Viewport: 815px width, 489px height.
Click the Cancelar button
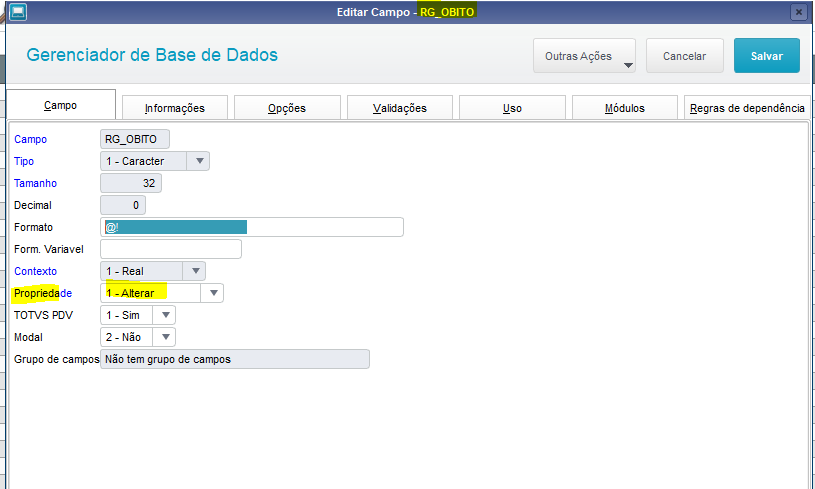pos(685,56)
